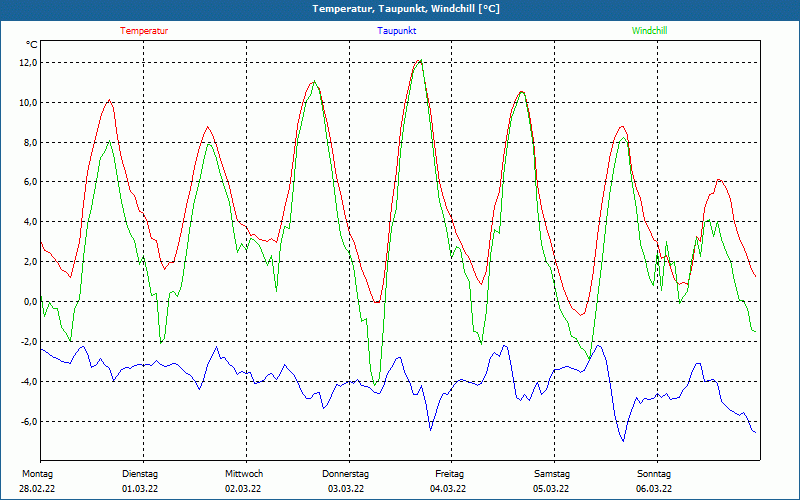Click the date 06.03.22
The height and width of the screenshot is (500, 800).
click(x=654, y=489)
